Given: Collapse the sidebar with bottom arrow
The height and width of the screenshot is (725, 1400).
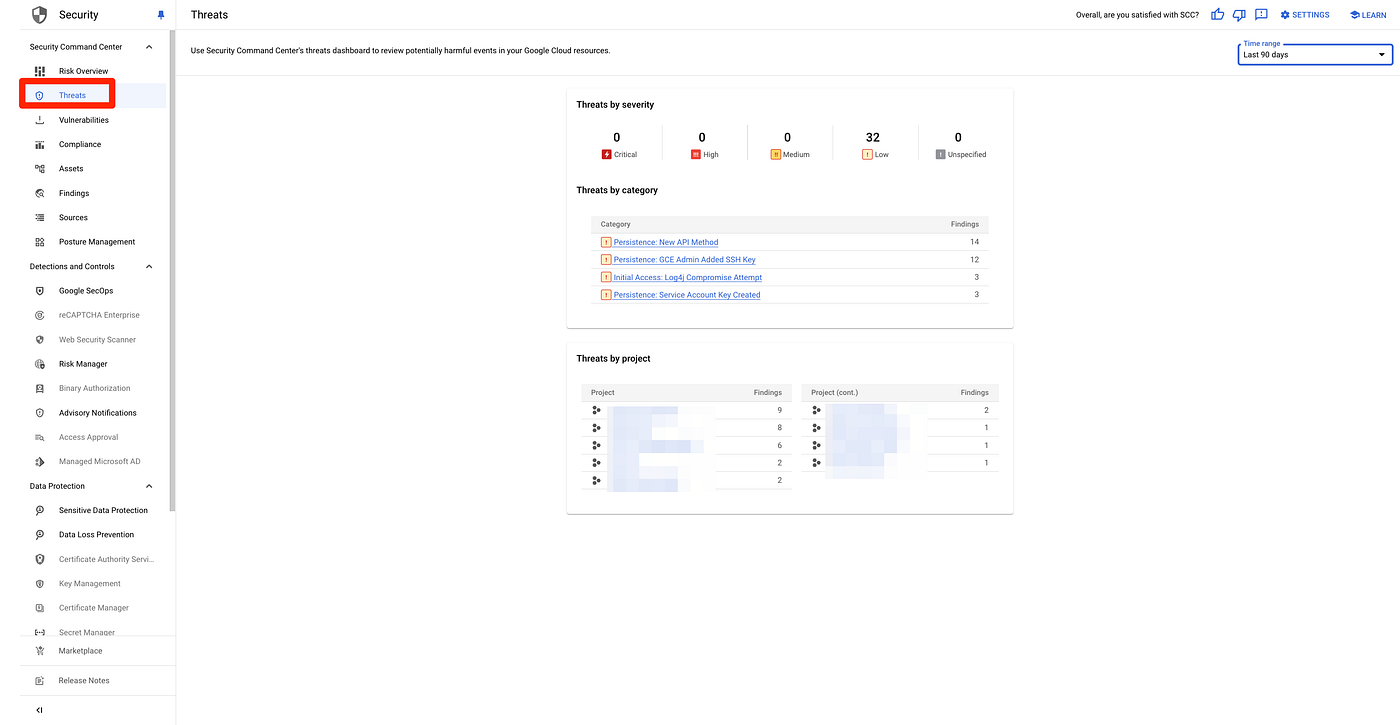Looking at the screenshot, I should point(39,710).
